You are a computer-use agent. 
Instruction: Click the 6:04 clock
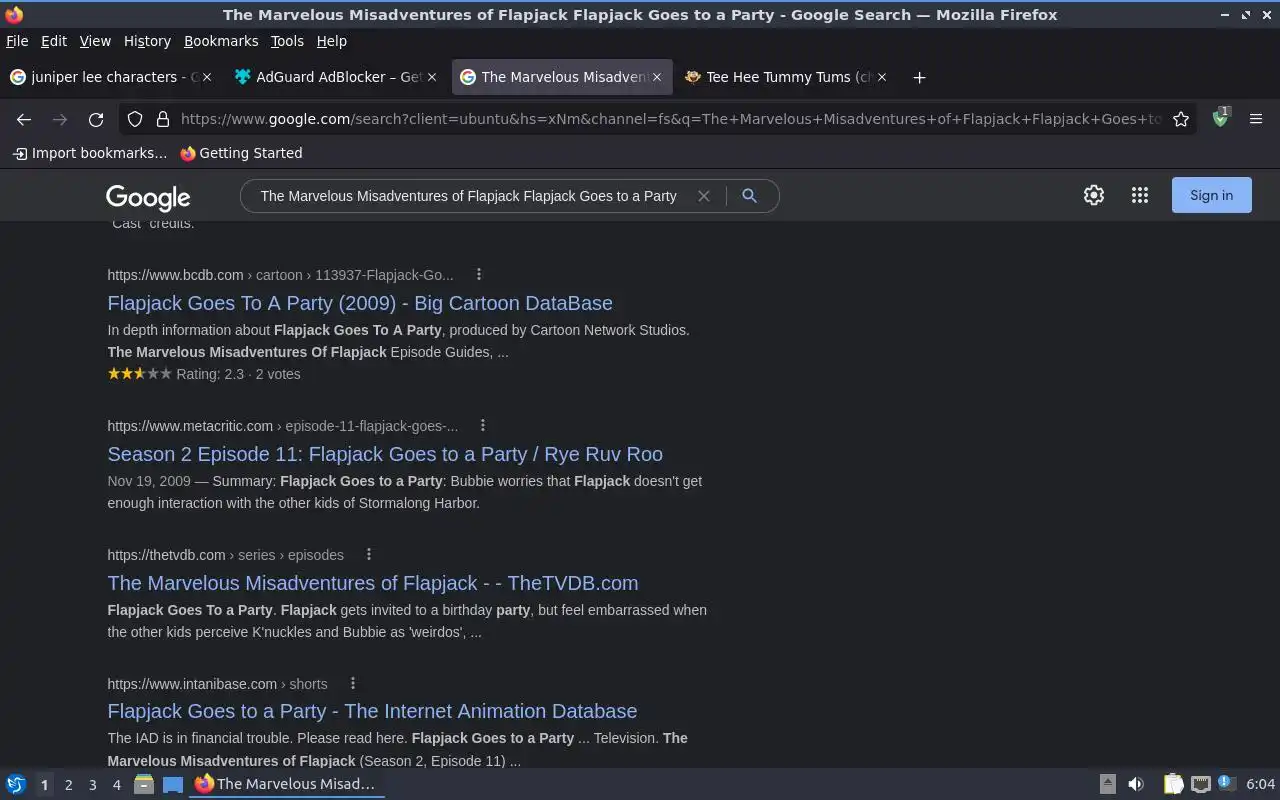(1260, 785)
